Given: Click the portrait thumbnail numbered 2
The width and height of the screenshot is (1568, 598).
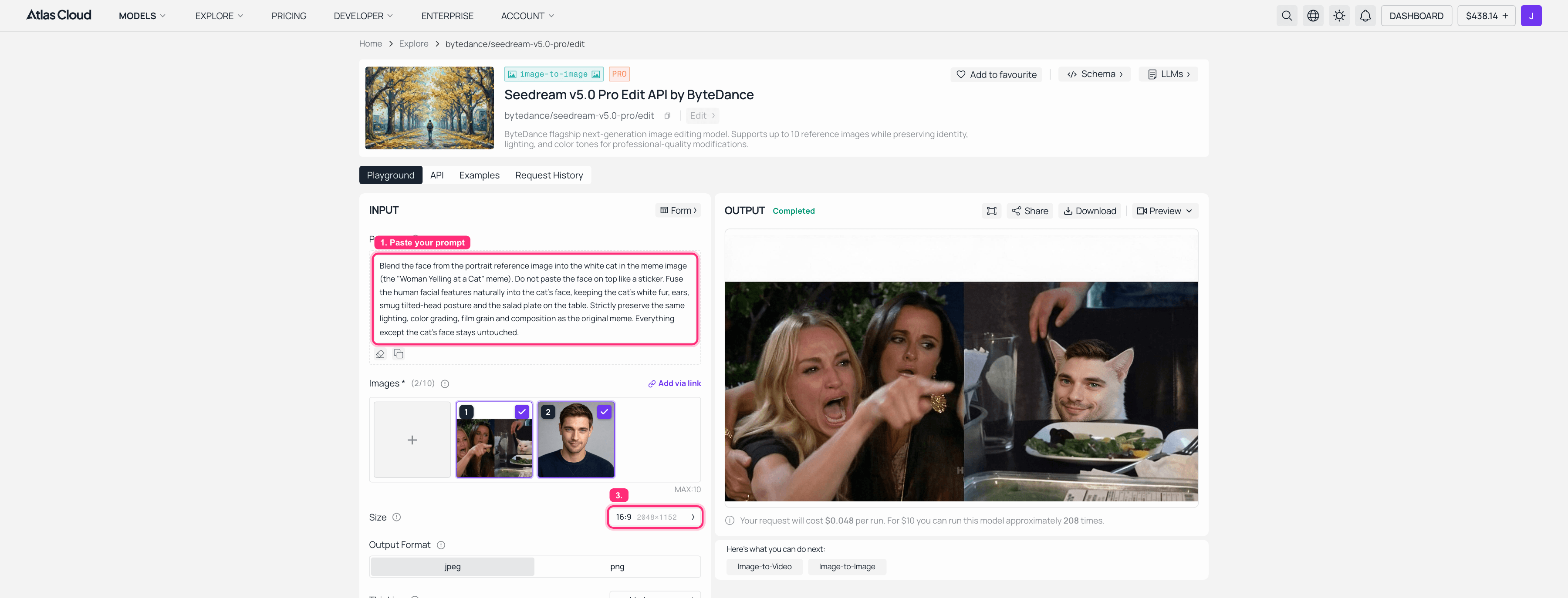Looking at the screenshot, I should coord(576,440).
